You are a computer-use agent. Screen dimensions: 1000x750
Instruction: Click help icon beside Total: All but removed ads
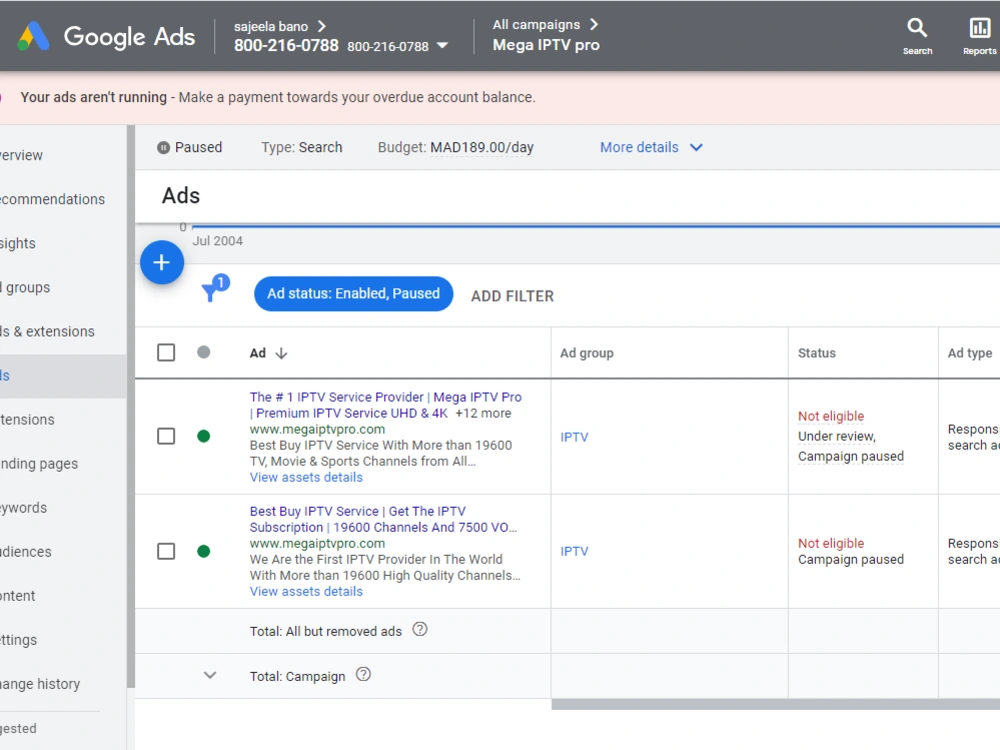coord(420,629)
